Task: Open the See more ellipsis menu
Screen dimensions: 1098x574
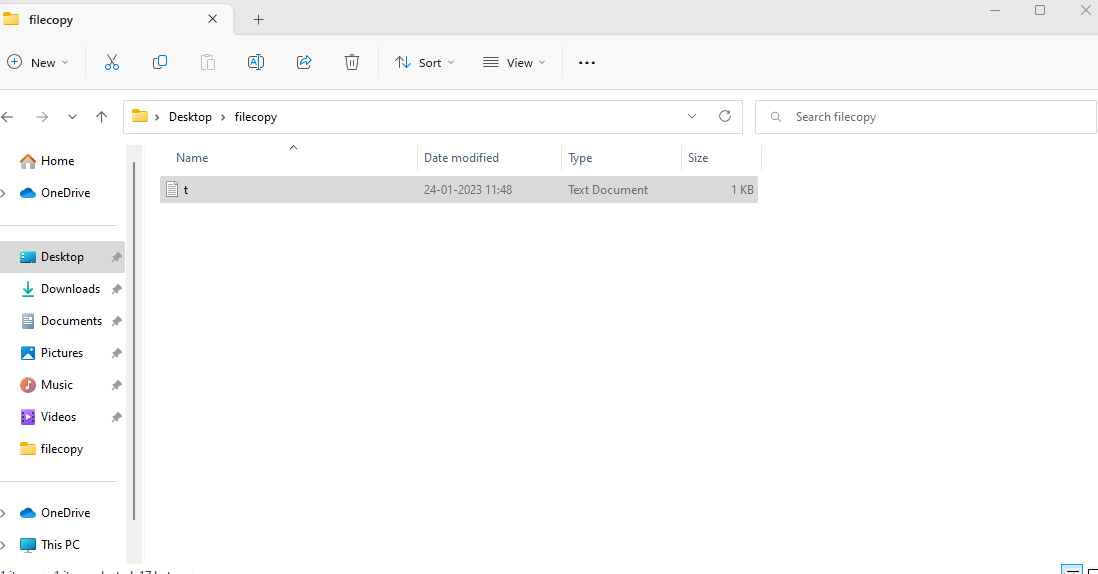Action: click(x=587, y=62)
